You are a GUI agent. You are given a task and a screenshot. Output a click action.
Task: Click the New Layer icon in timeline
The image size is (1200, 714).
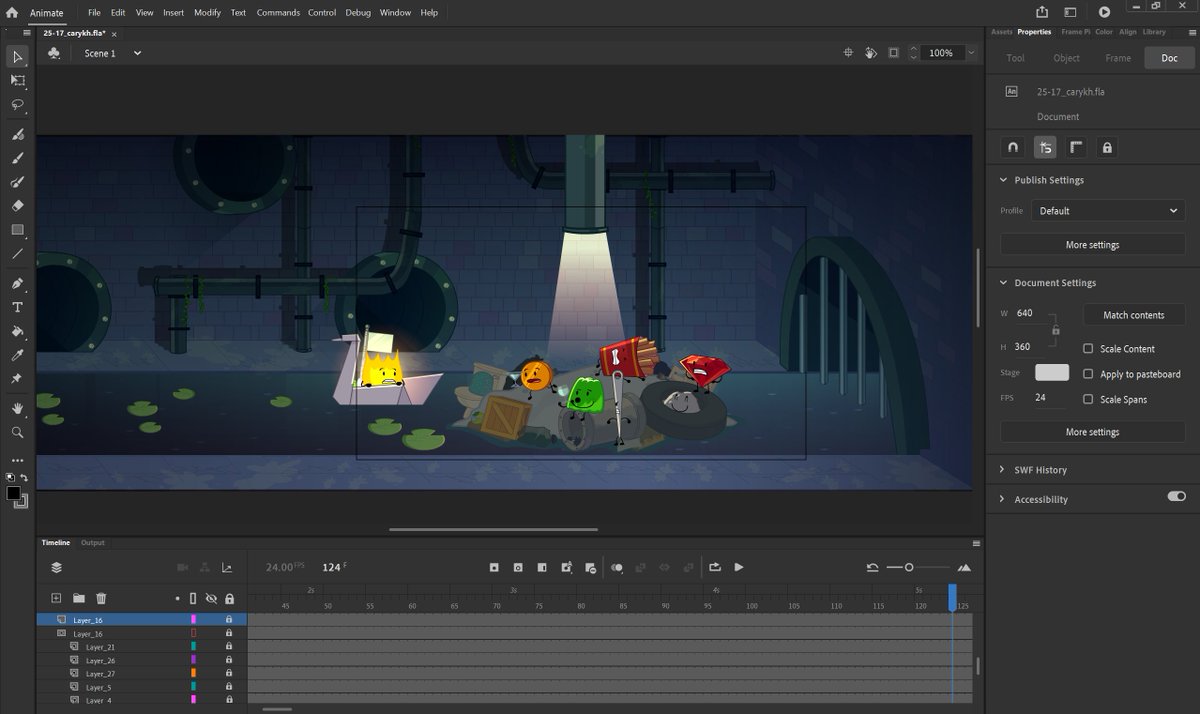pyautogui.click(x=56, y=598)
